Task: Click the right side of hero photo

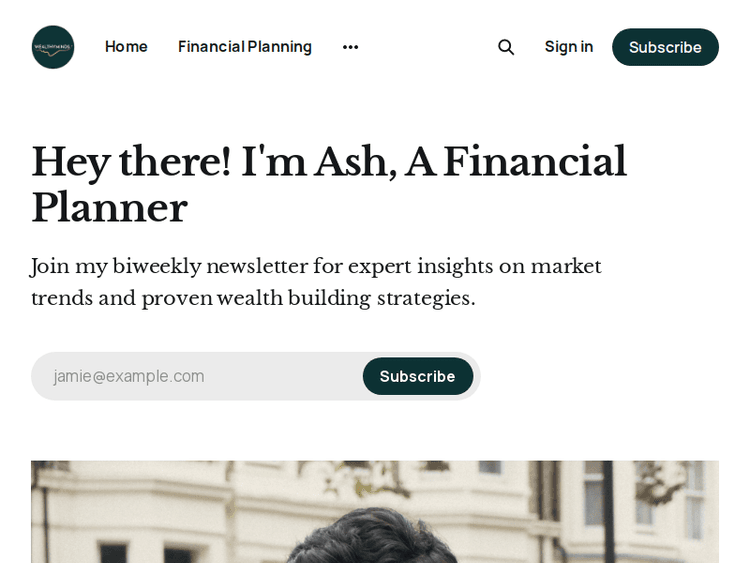Action: 660,510
